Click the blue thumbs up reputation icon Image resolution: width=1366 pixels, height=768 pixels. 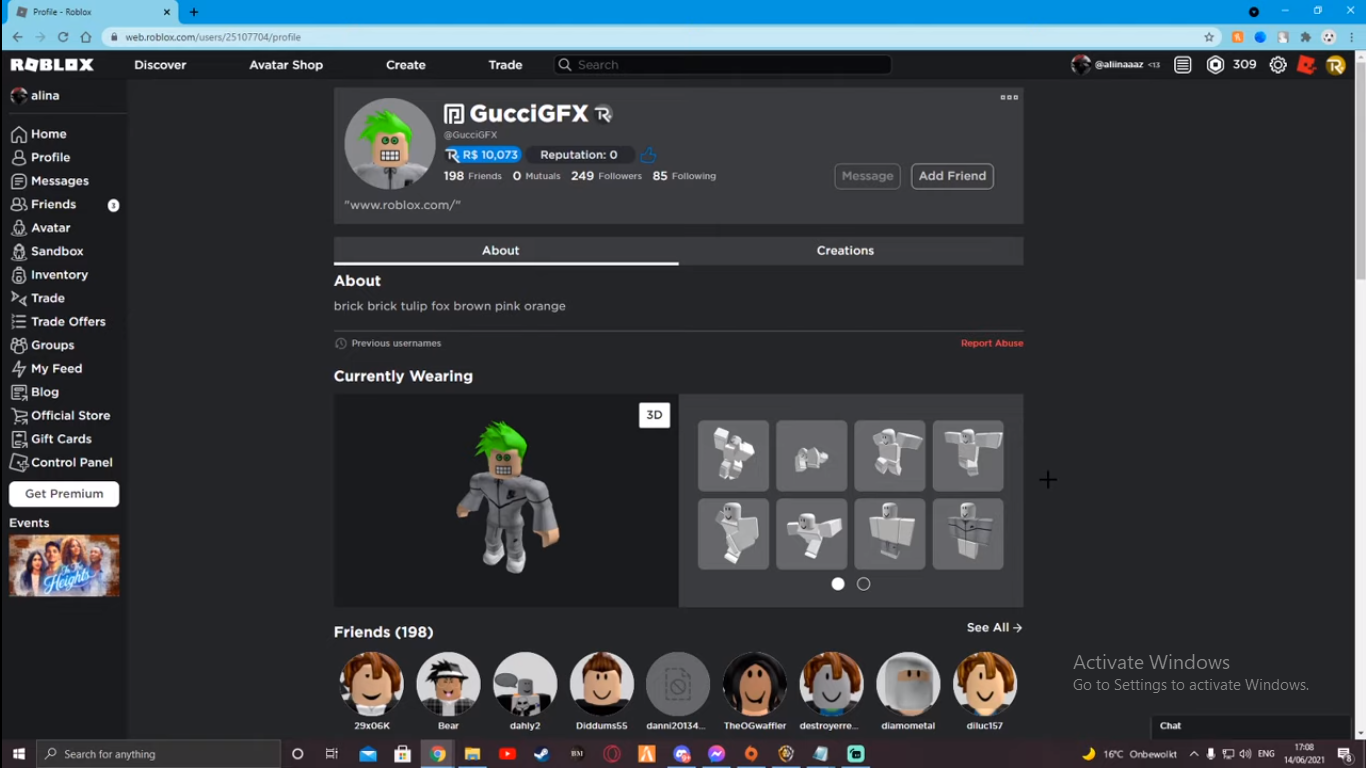point(648,155)
